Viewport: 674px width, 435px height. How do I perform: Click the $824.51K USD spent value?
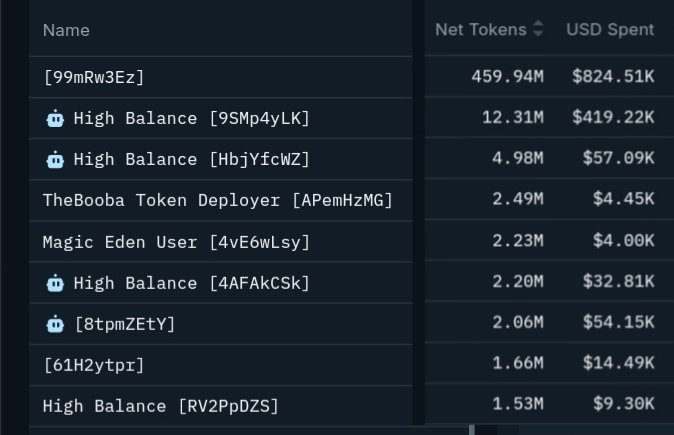(613, 77)
